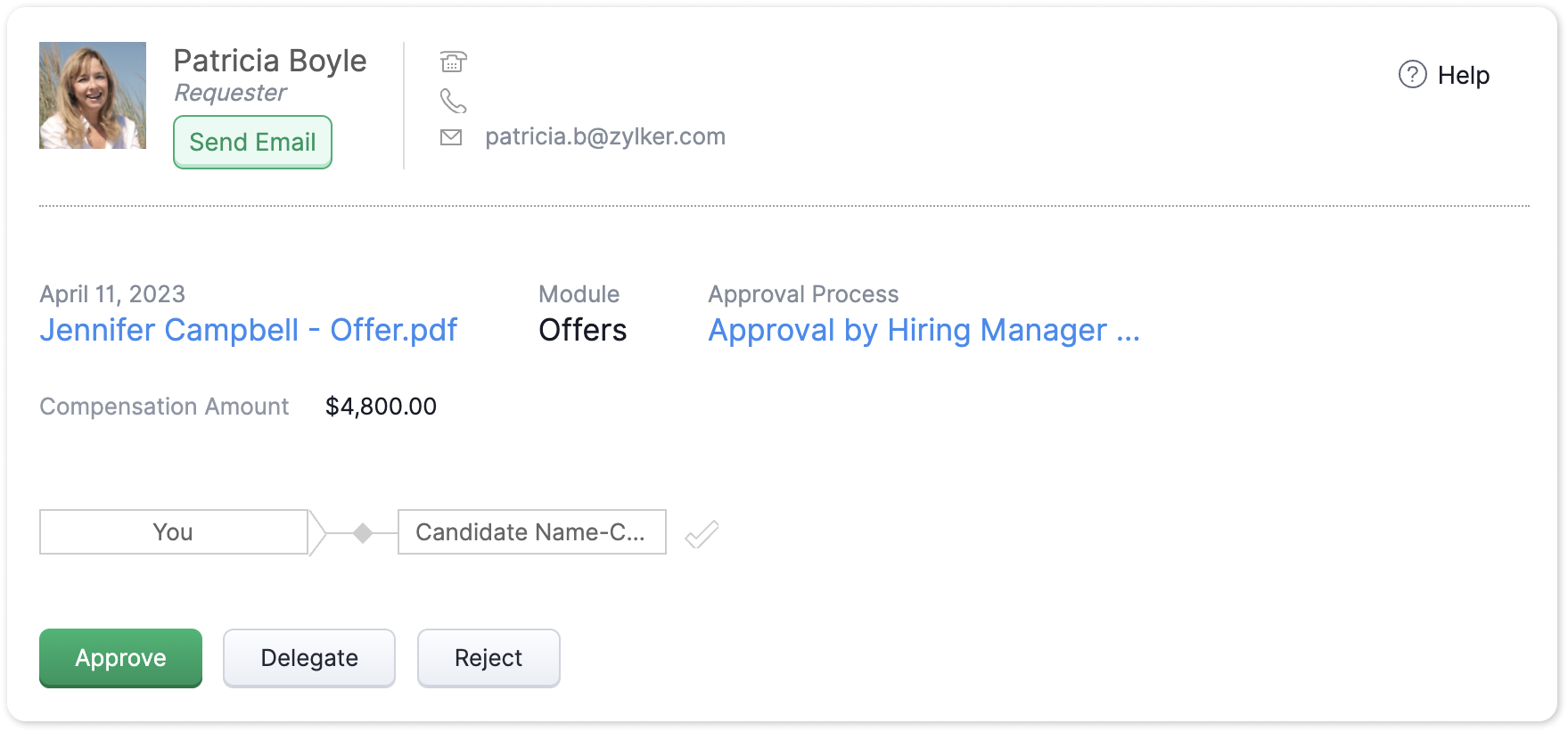Screen dimensions: 1568x732
Task: Click the Help text link
Action: pyautogui.click(x=1463, y=76)
